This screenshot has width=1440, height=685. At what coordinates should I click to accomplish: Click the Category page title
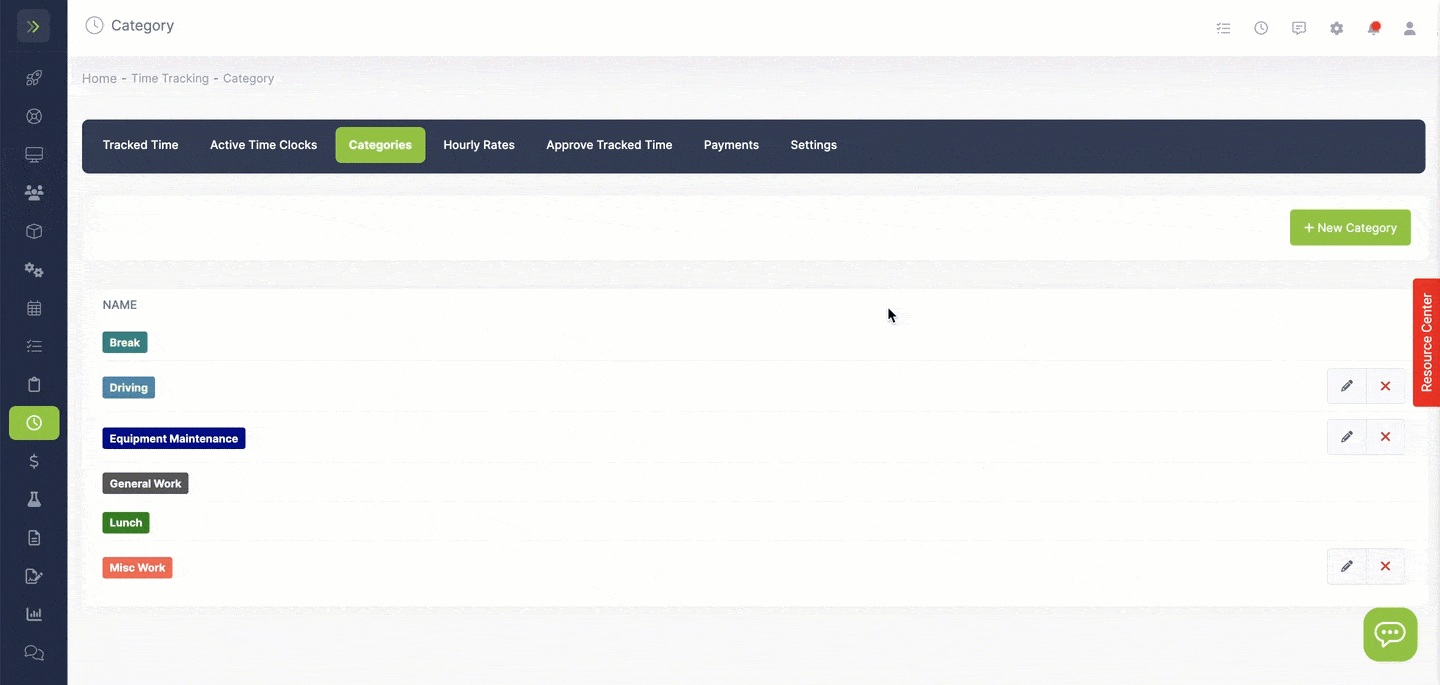(142, 26)
